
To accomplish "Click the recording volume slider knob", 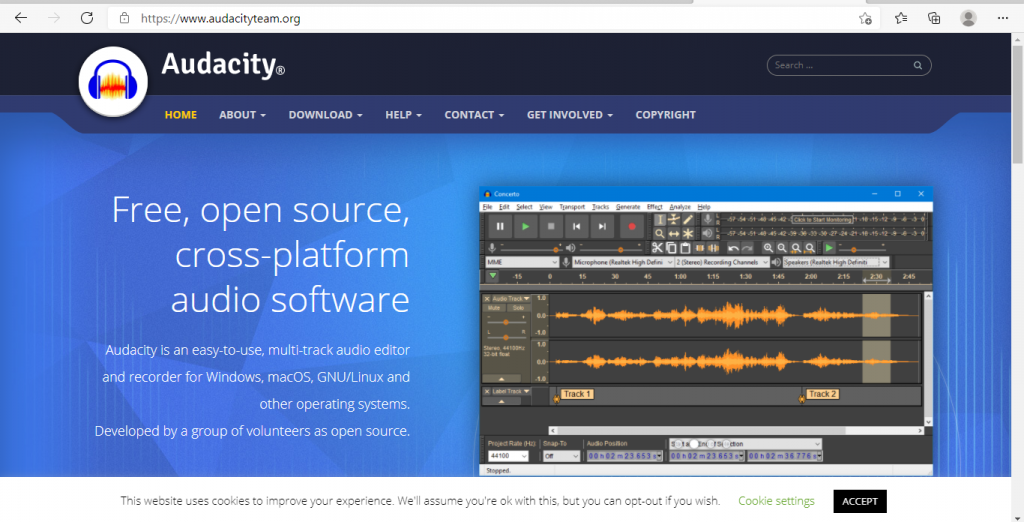I will (x=556, y=250).
